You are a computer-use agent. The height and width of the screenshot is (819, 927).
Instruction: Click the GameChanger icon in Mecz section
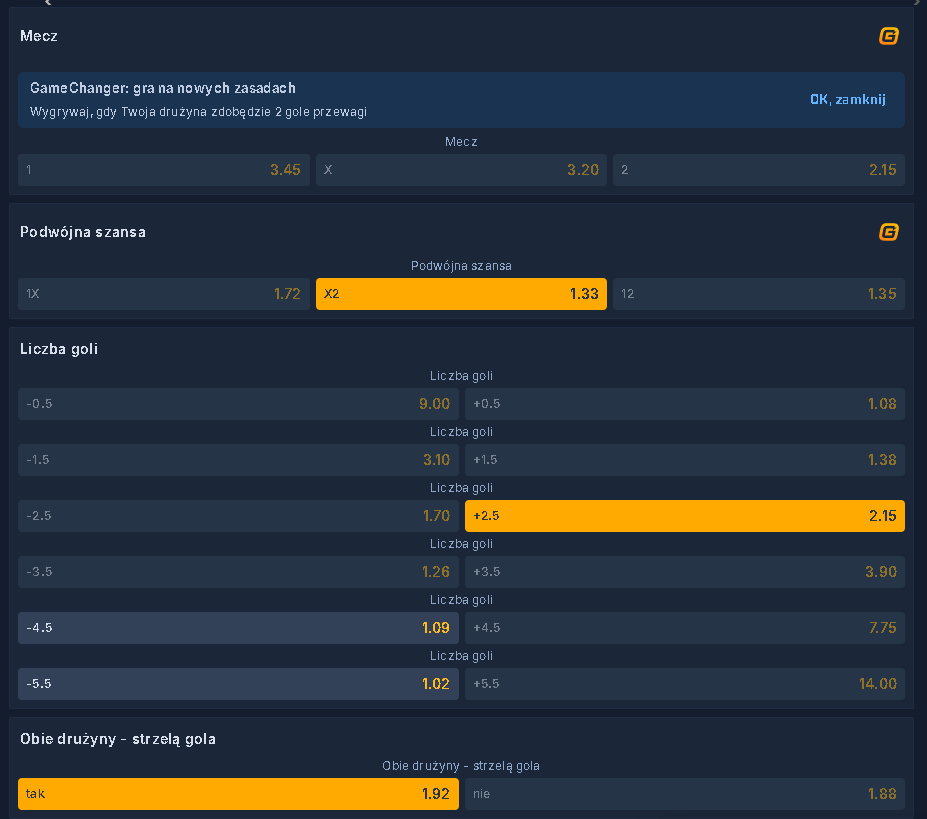pyautogui.click(x=888, y=36)
